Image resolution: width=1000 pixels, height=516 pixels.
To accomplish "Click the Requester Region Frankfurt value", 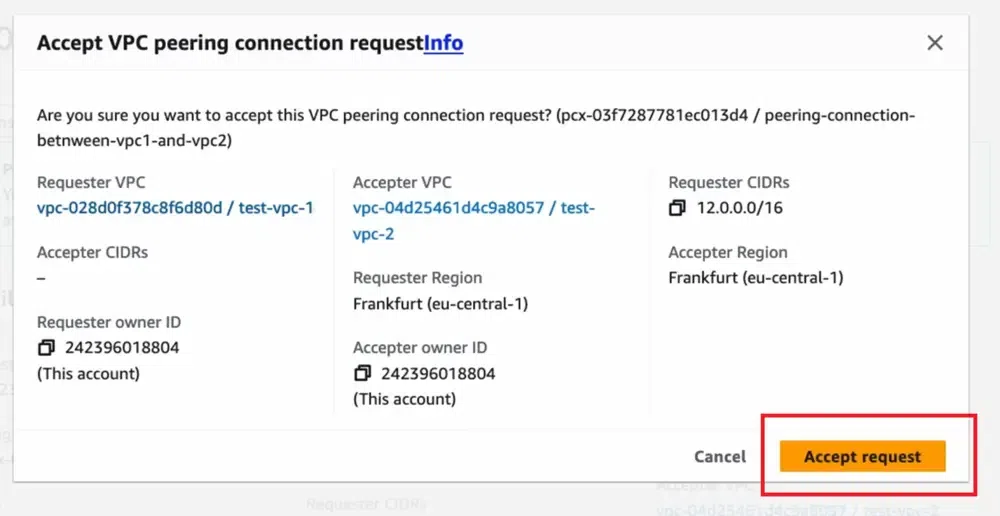I will tap(440, 303).
